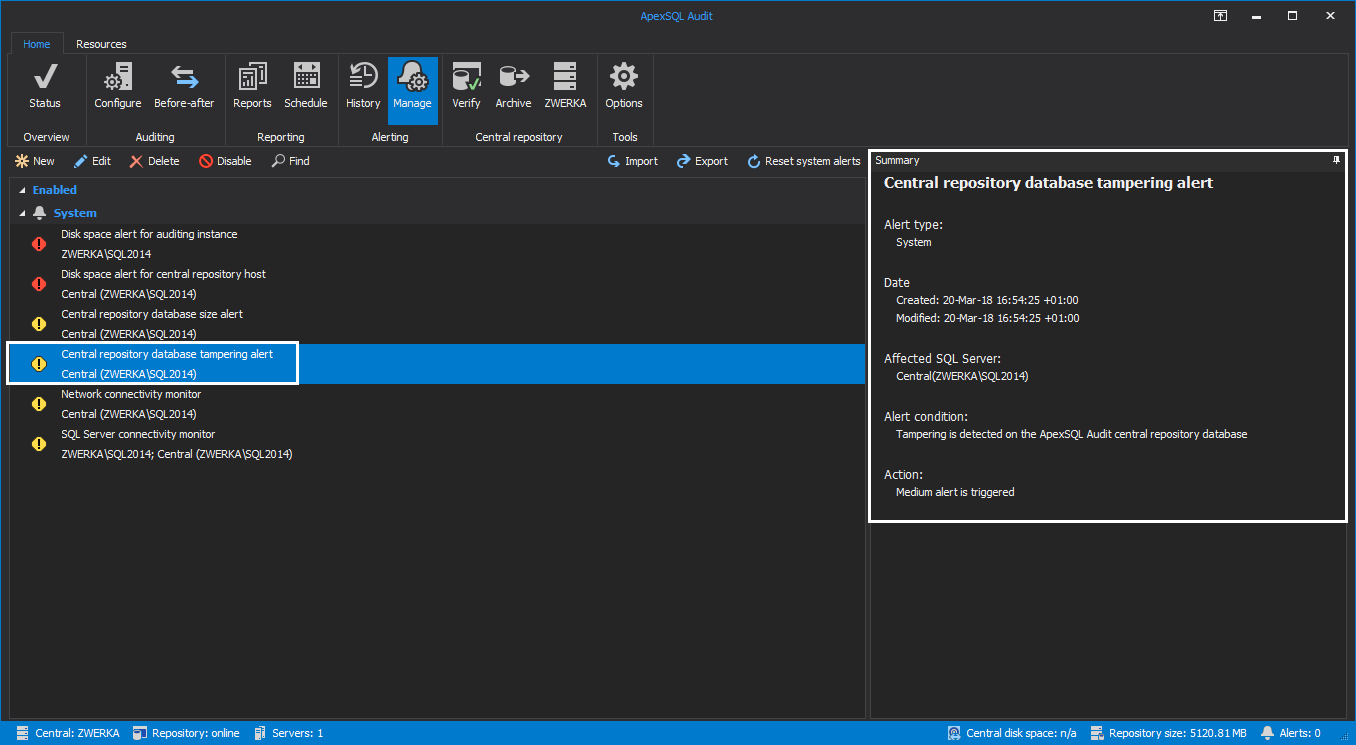
Task: Open the Reports tool
Action: click(252, 87)
